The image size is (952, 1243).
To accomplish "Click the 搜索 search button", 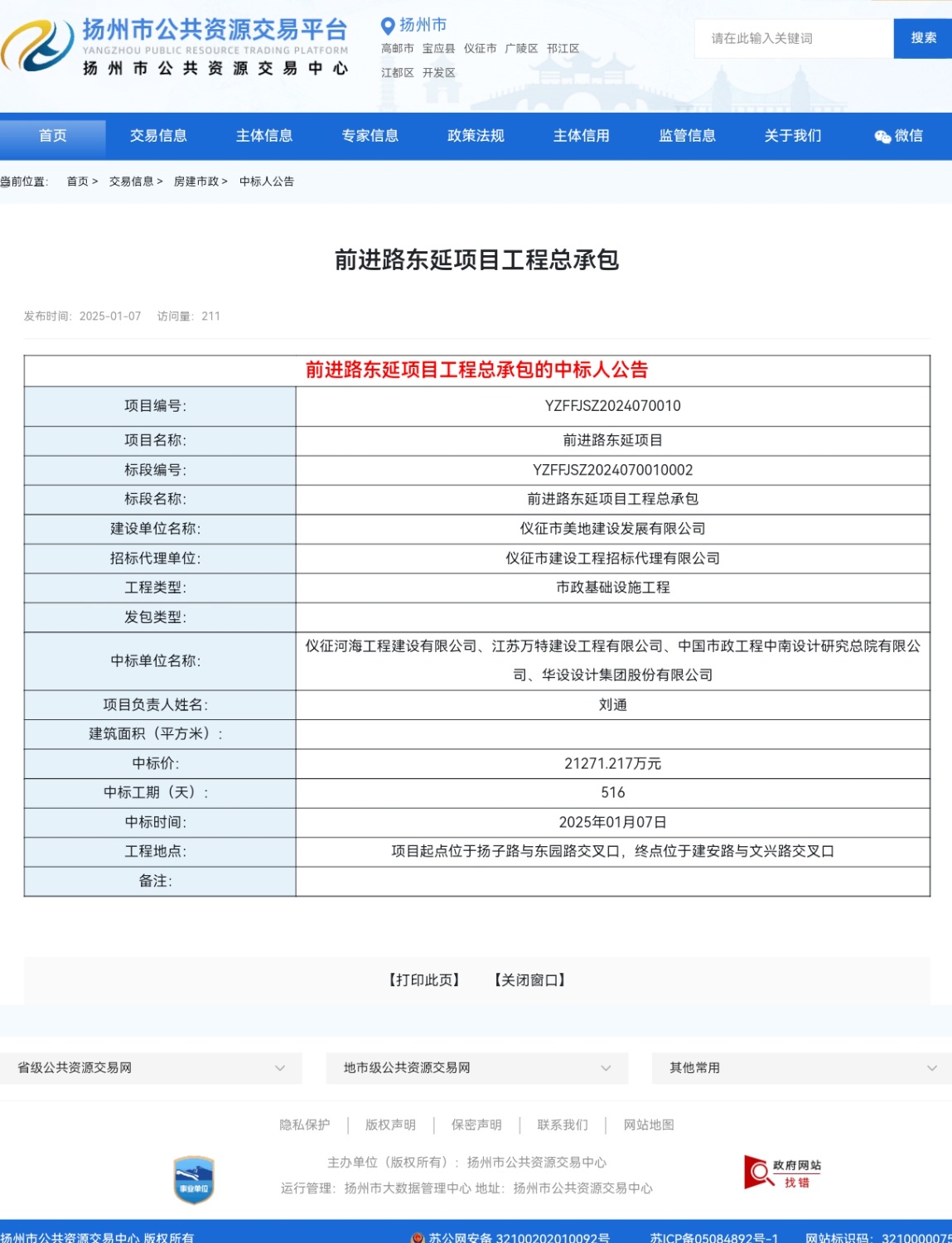I will [x=923, y=38].
